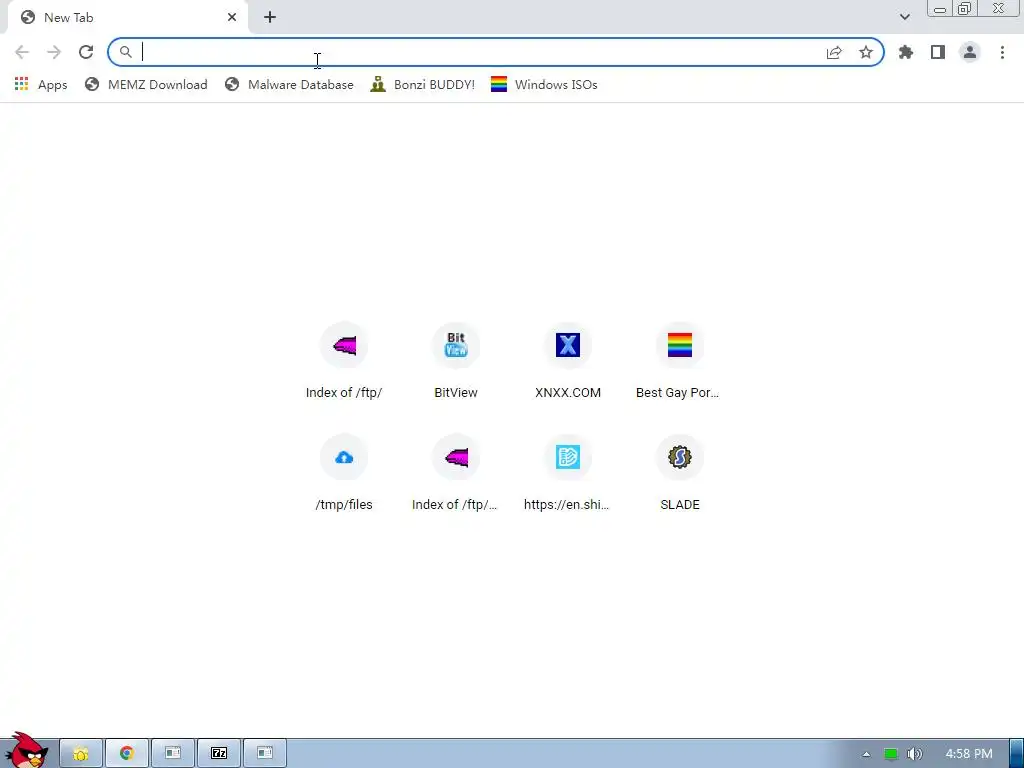
Task: Open MEMZ Download bookmark
Action: pyautogui.click(x=146, y=84)
